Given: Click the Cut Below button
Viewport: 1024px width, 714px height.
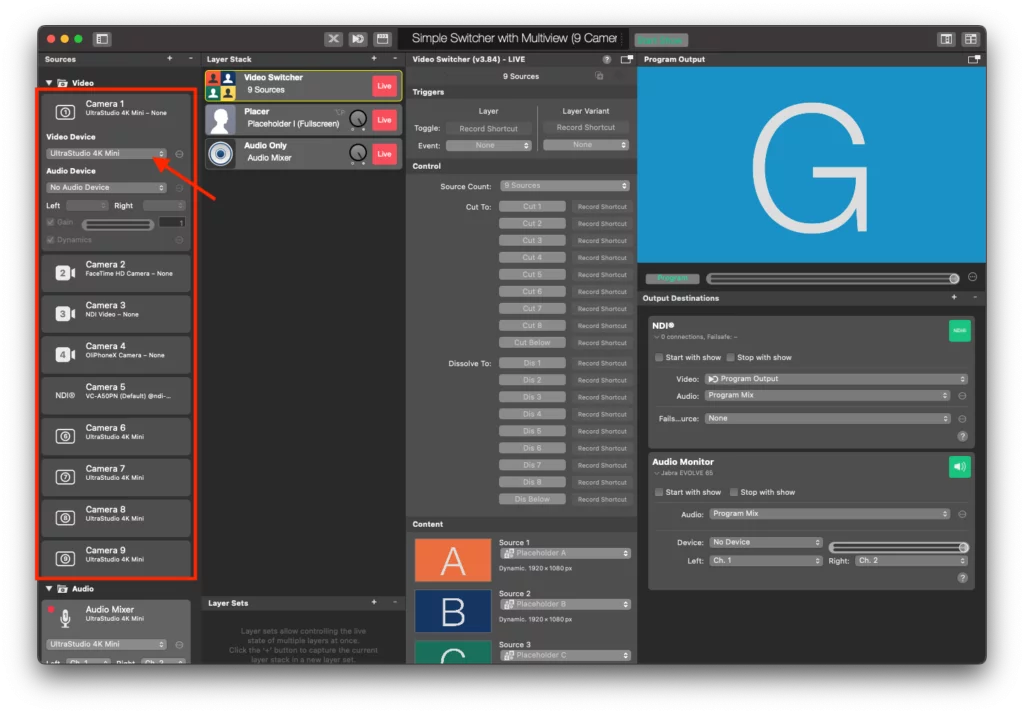Looking at the screenshot, I should click(532, 342).
